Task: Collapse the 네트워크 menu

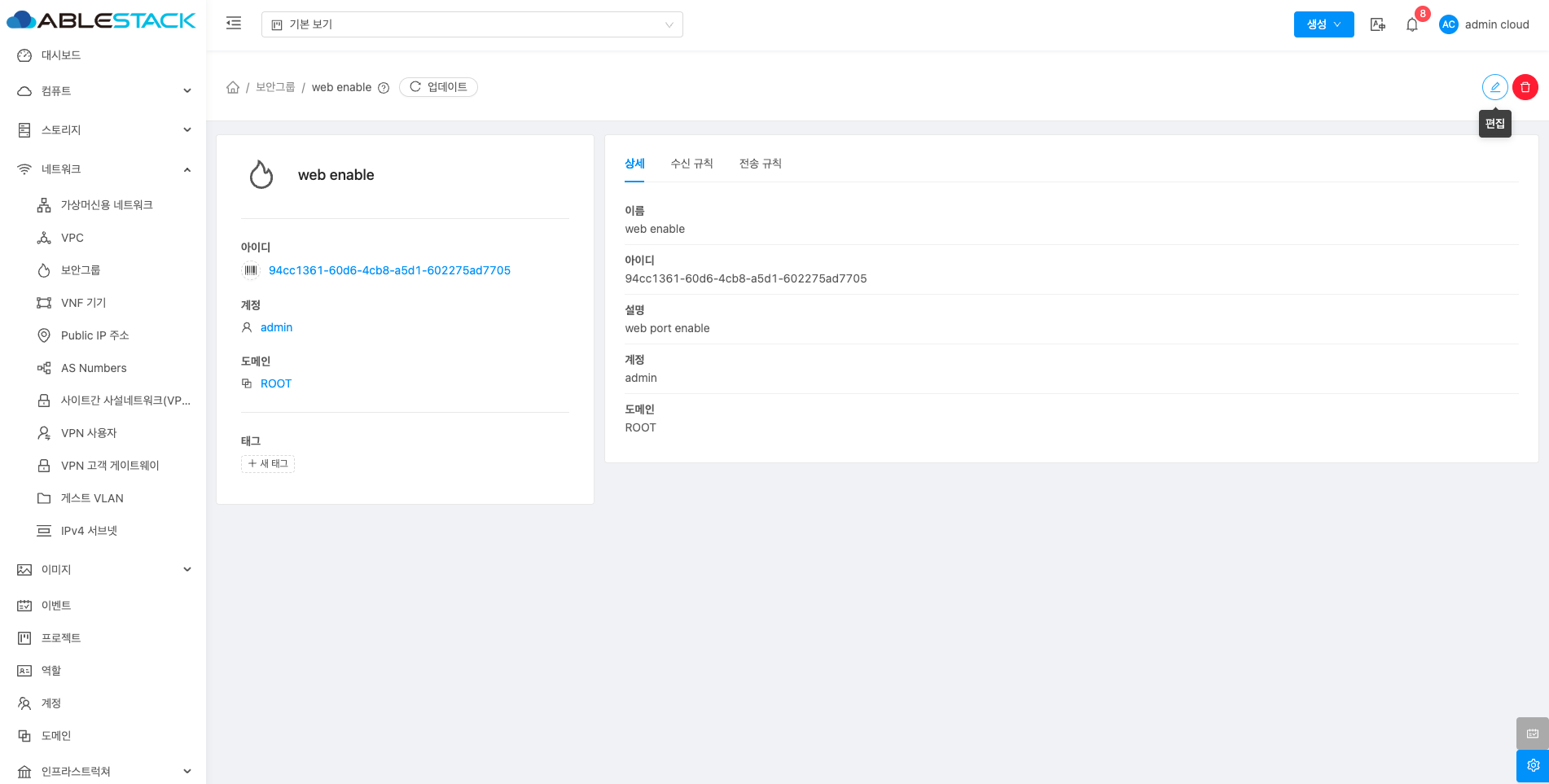Action: (103, 169)
